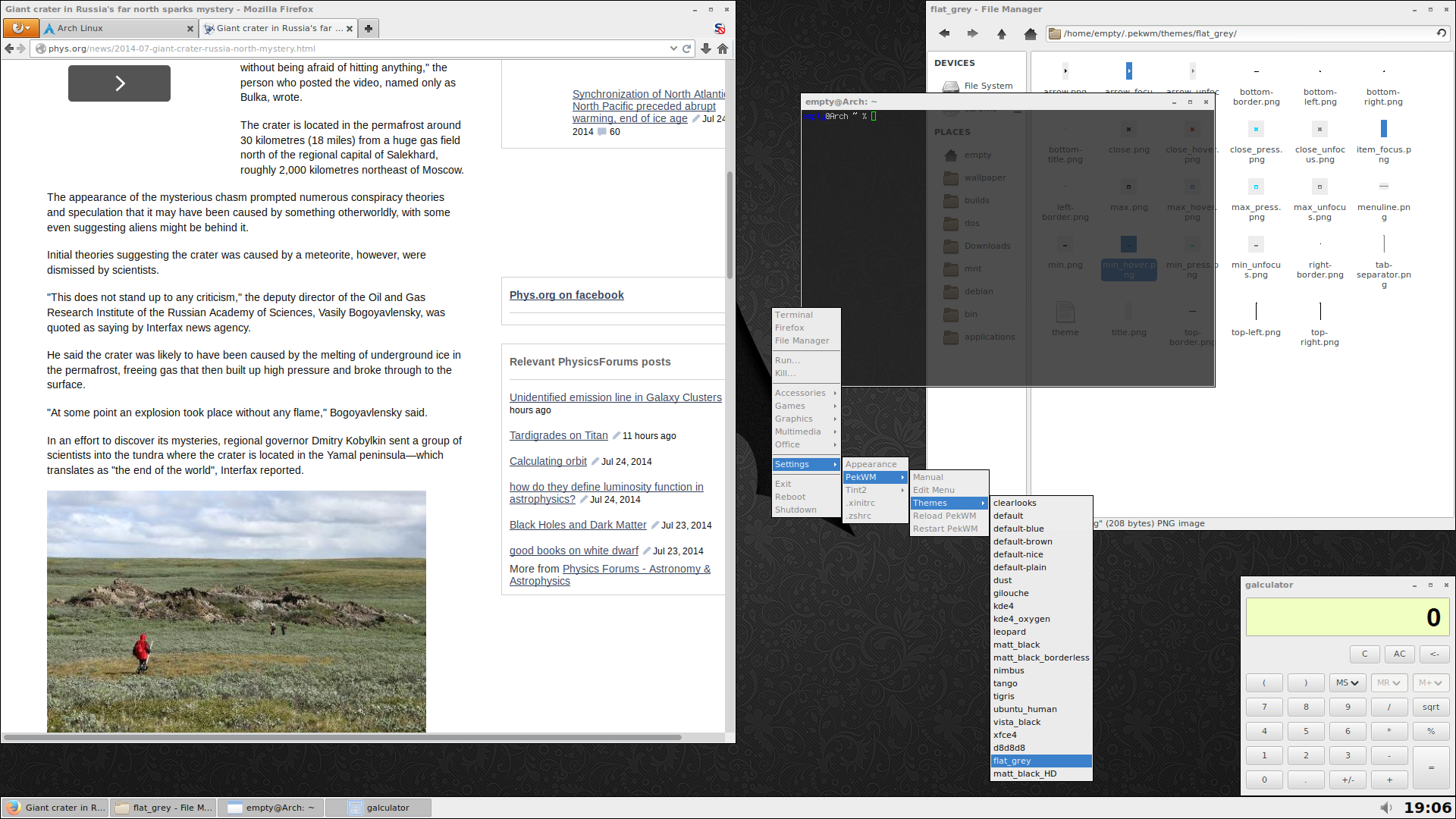The width and height of the screenshot is (1456, 819).
Task: Reload the phys.org page
Action: (x=686, y=49)
